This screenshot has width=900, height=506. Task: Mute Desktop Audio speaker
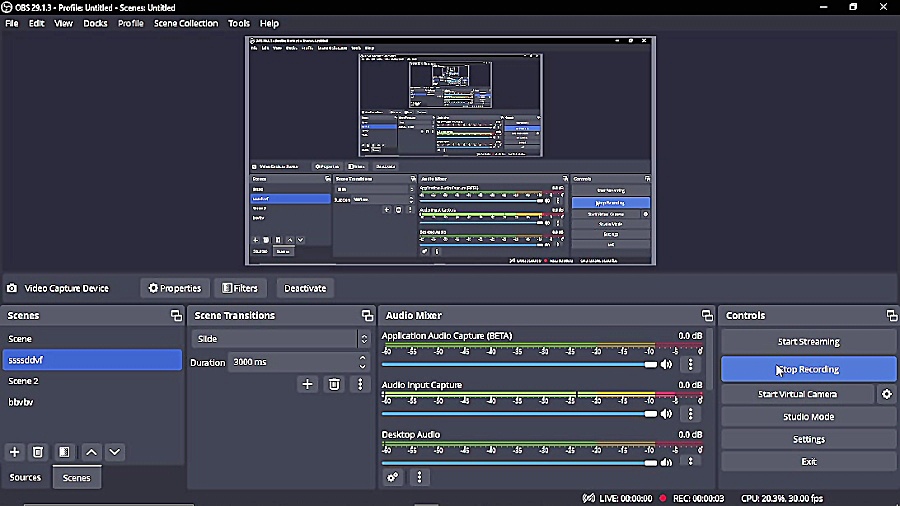pos(666,462)
